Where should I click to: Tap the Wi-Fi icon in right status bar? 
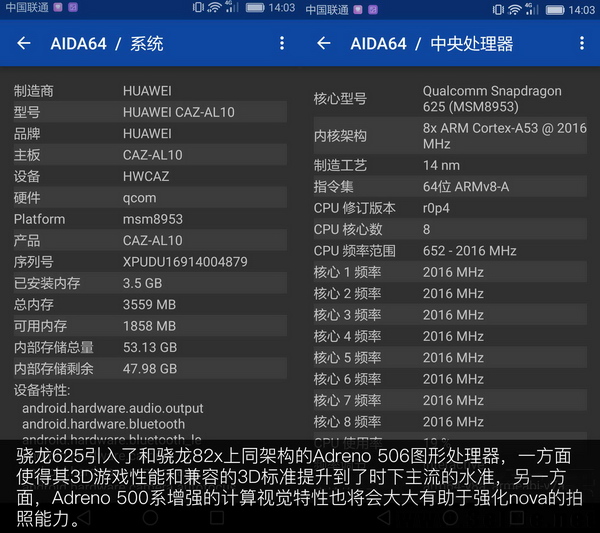click(x=514, y=10)
